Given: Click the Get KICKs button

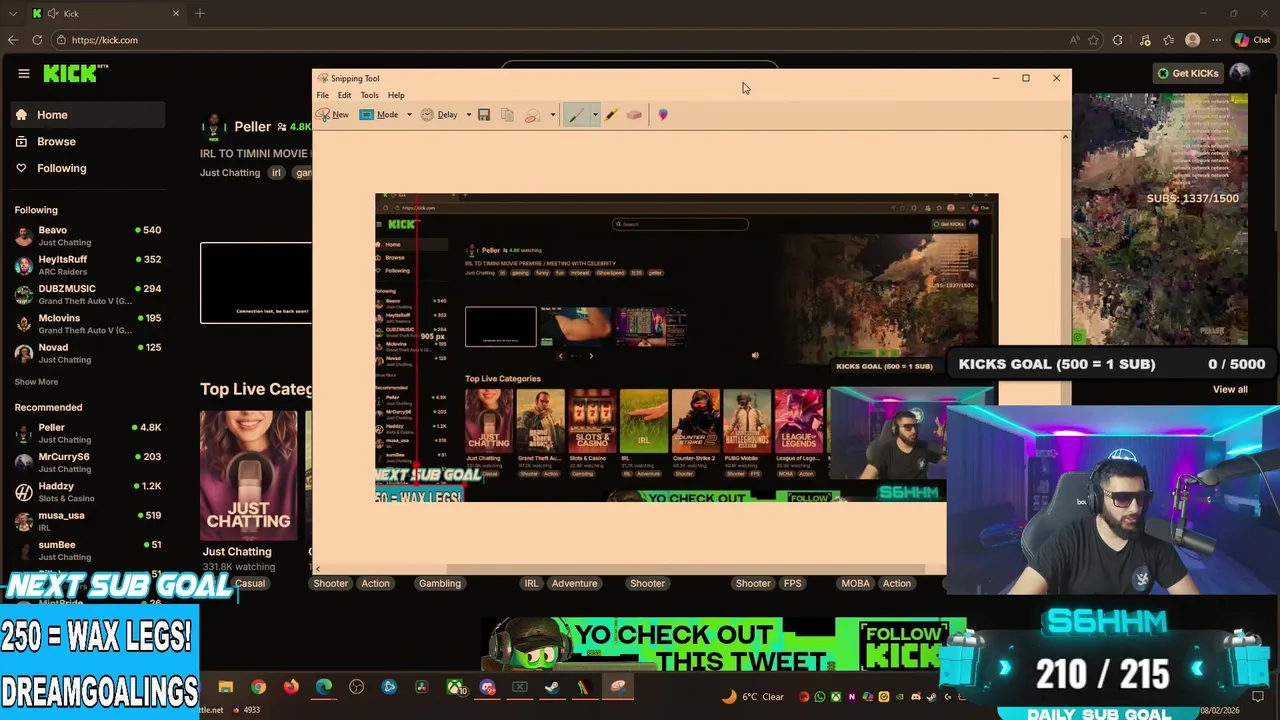Looking at the screenshot, I should click(1187, 73).
